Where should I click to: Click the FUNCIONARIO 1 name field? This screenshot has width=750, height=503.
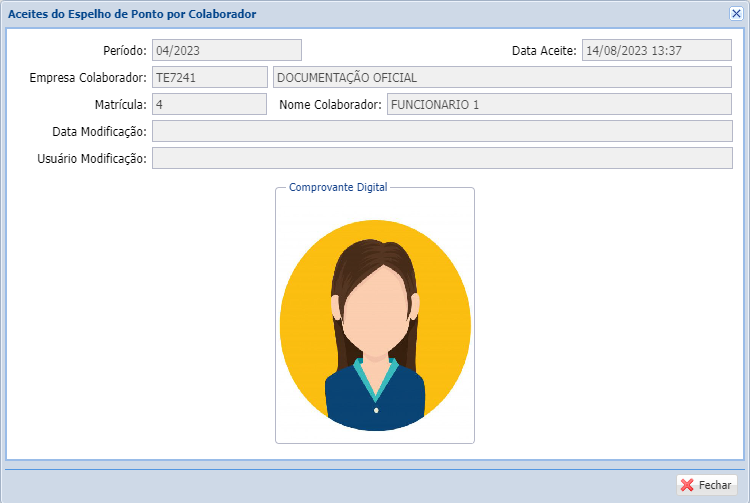click(x=559, y=104)
